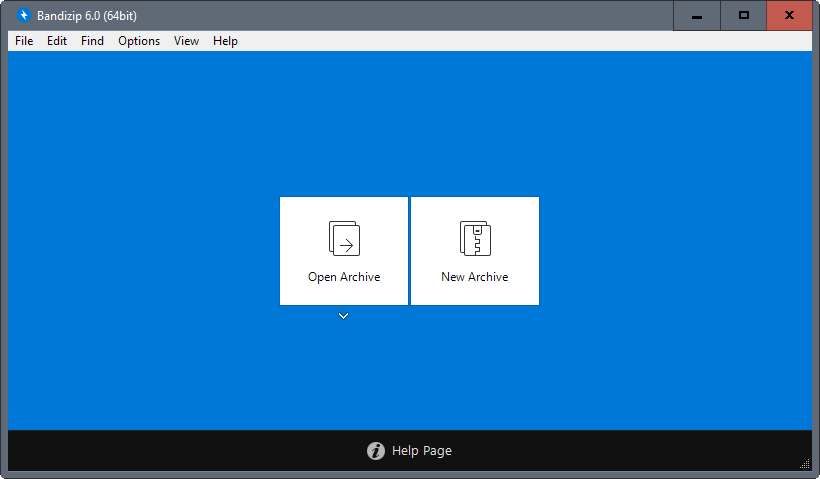Screen dimensions: 820x479
Task: Open the Options menu
Action: pos(139,41)
